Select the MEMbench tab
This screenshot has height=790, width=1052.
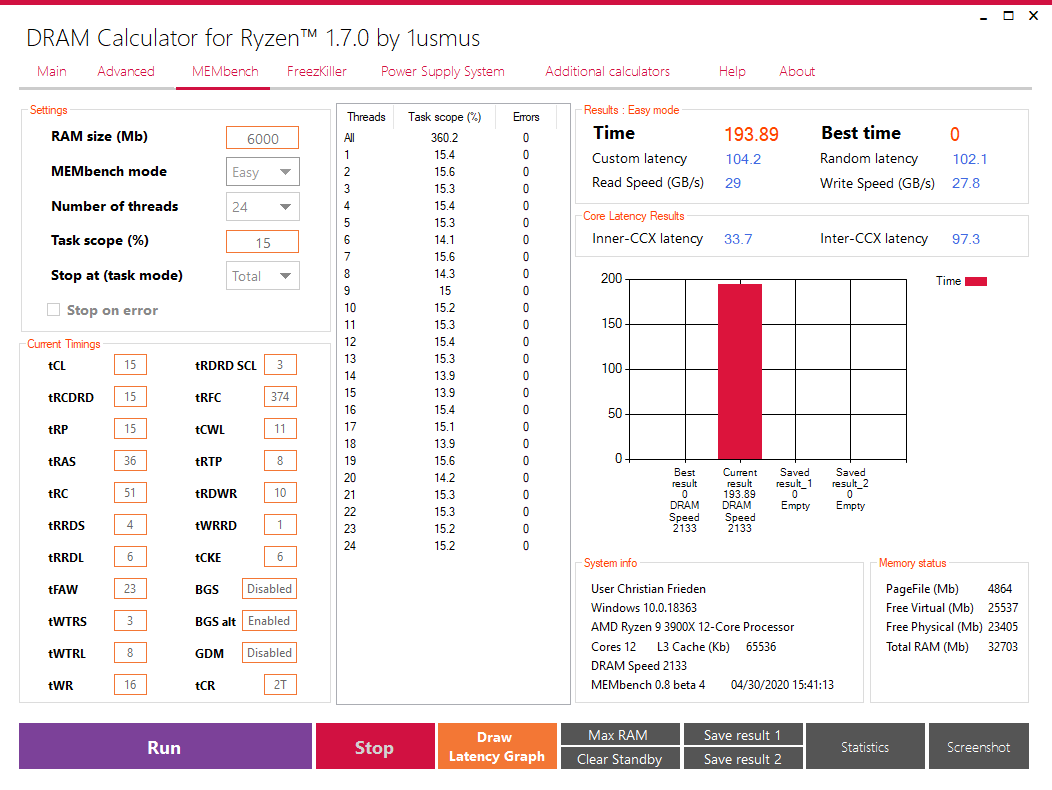[225, 71]
